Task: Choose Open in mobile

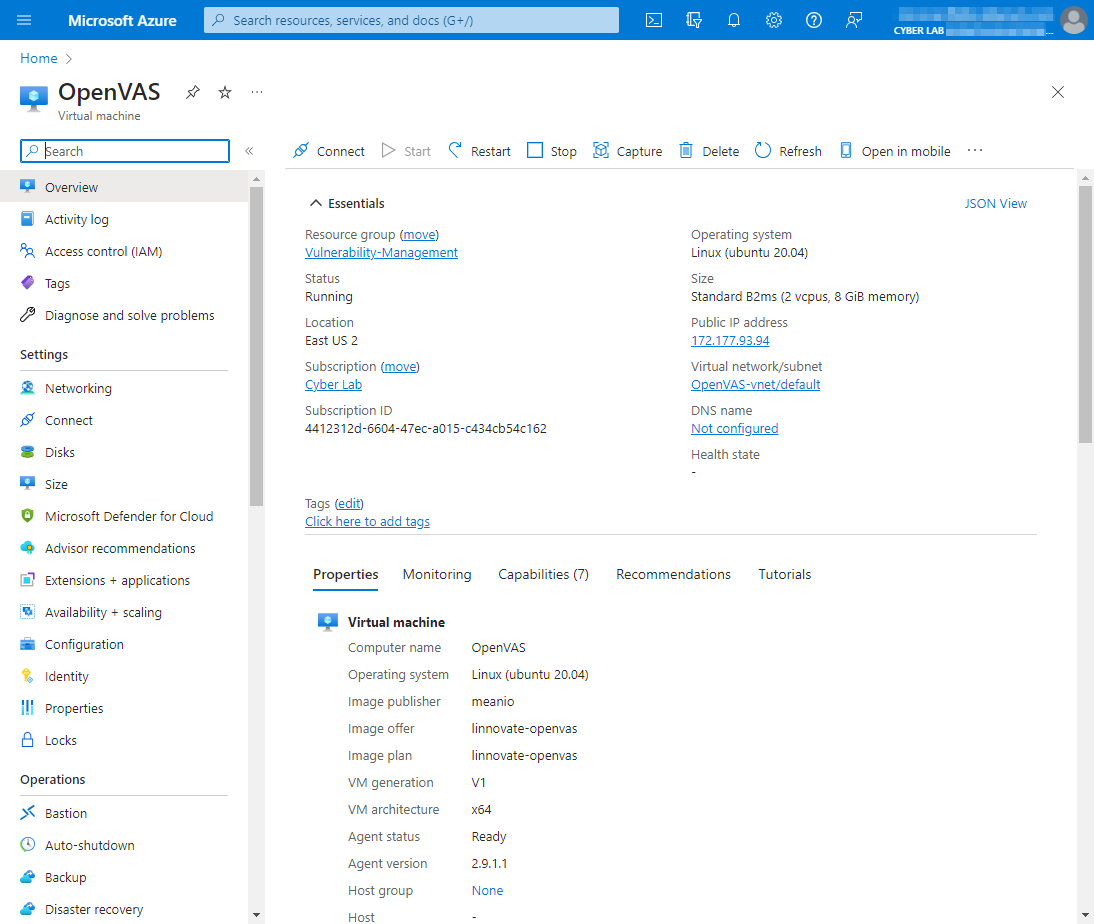Action: tap(894, 151)
